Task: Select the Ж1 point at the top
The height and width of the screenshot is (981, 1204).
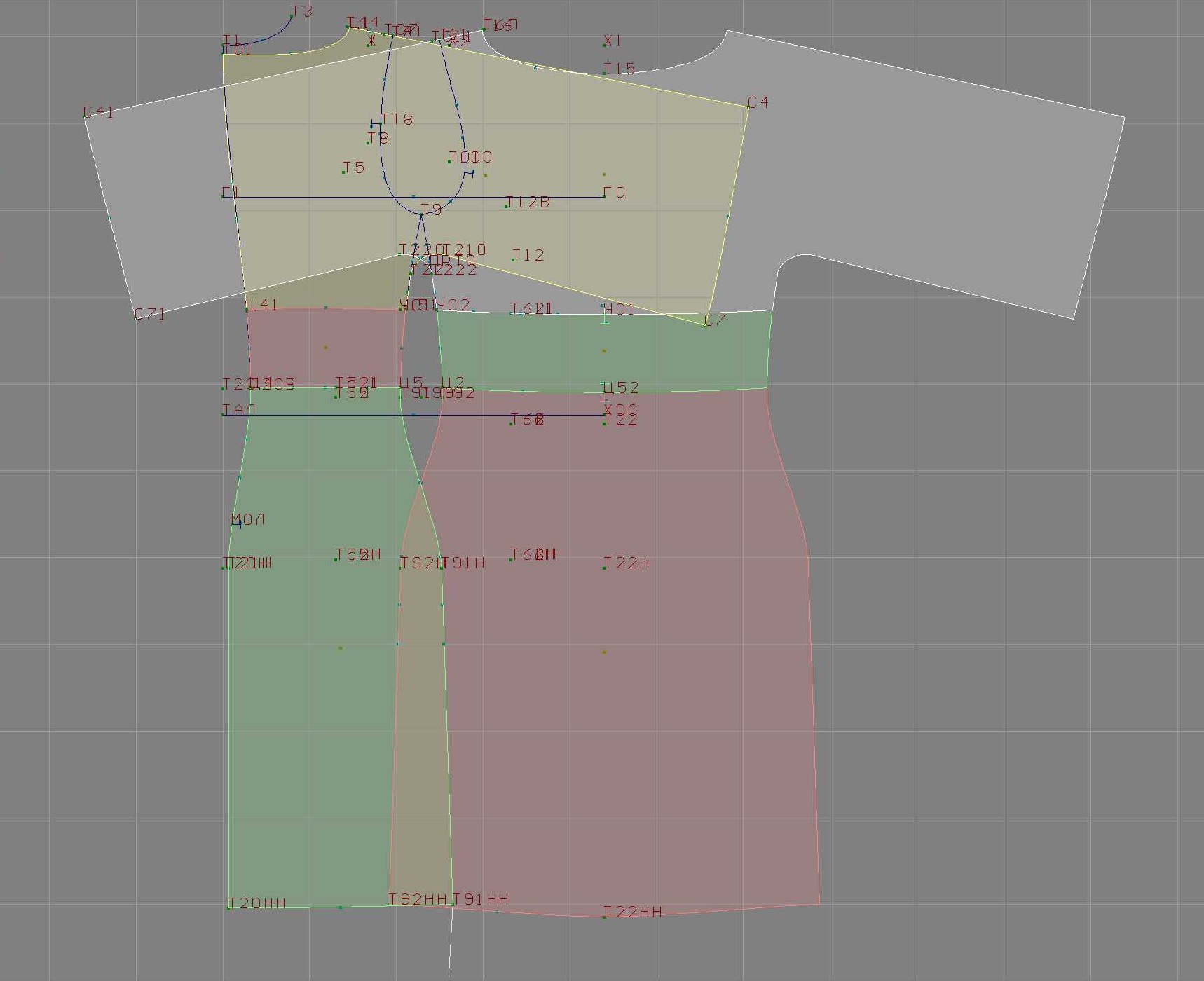Action: click(x=605, y=44)
